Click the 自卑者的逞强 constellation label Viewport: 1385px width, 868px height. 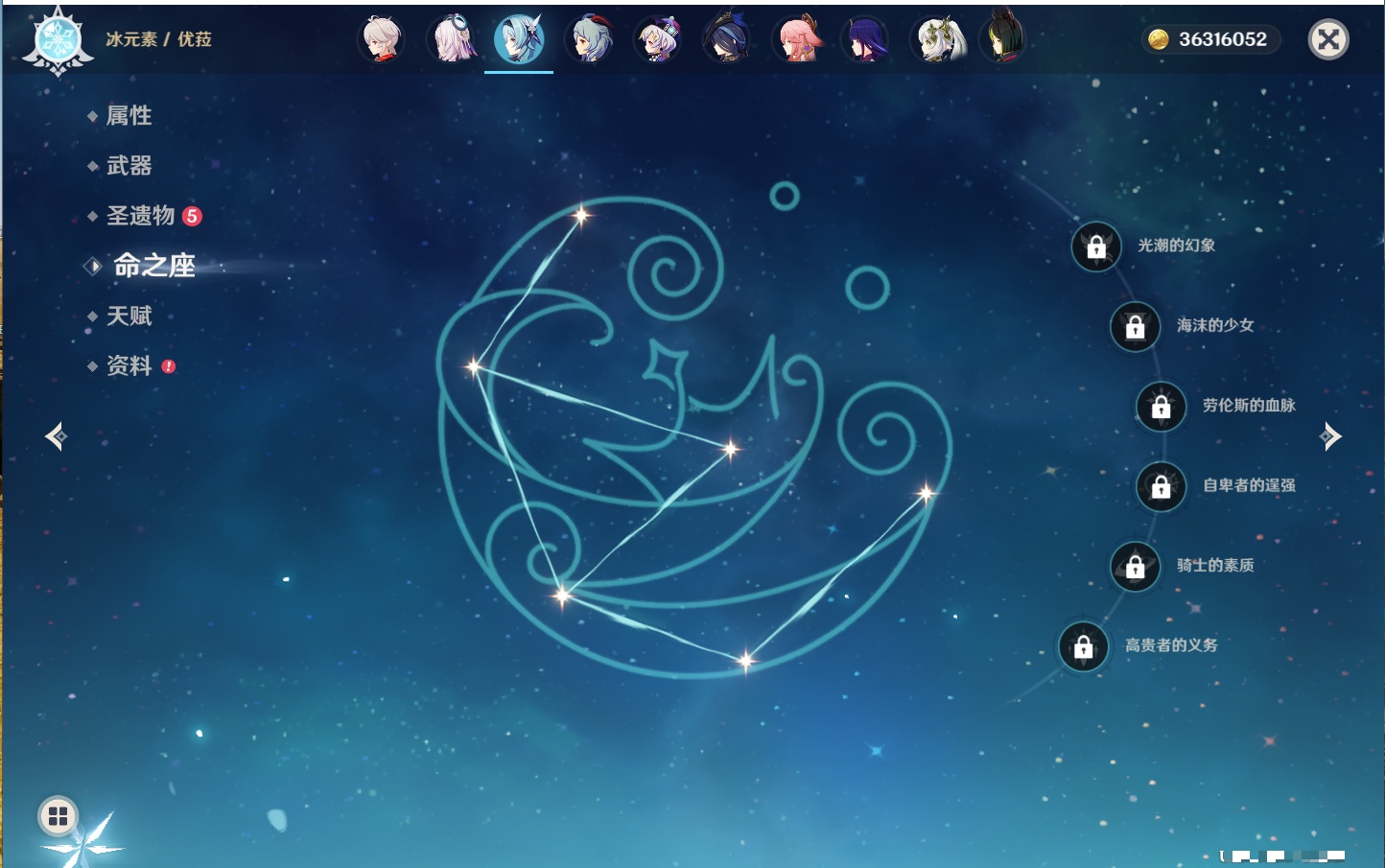click(1249, 485)
